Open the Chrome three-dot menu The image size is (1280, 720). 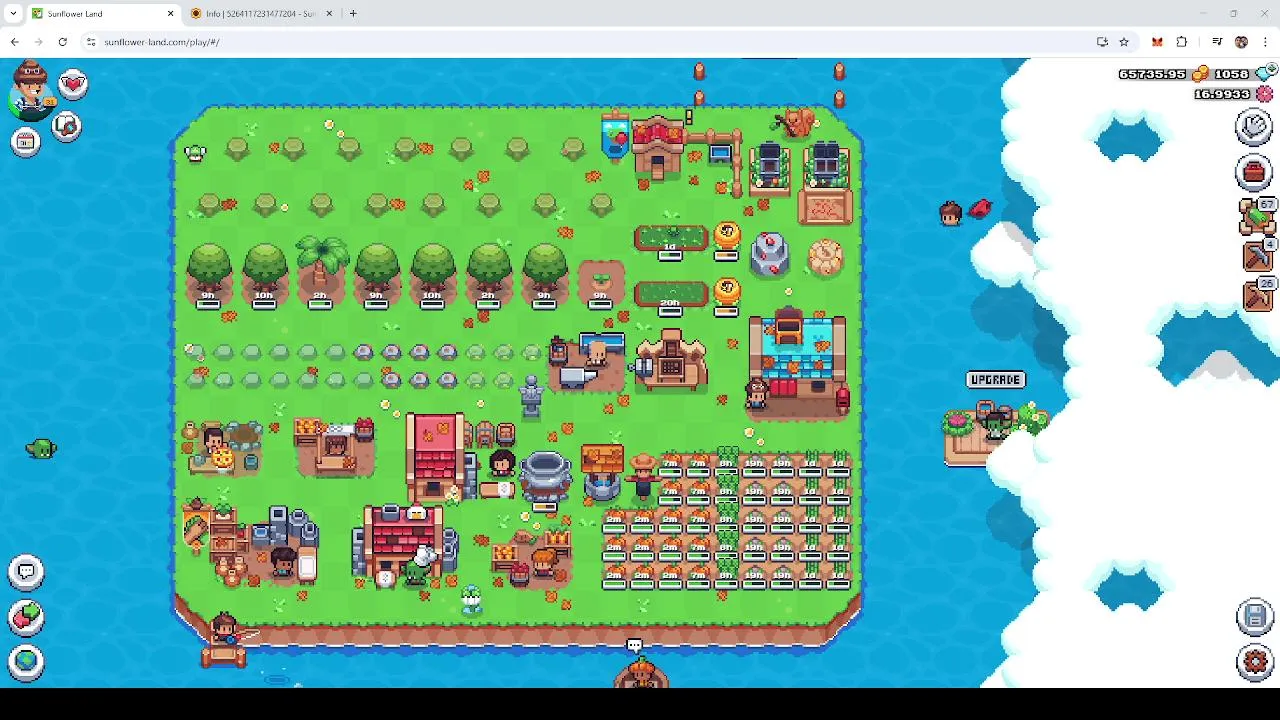coord(1265,42)
